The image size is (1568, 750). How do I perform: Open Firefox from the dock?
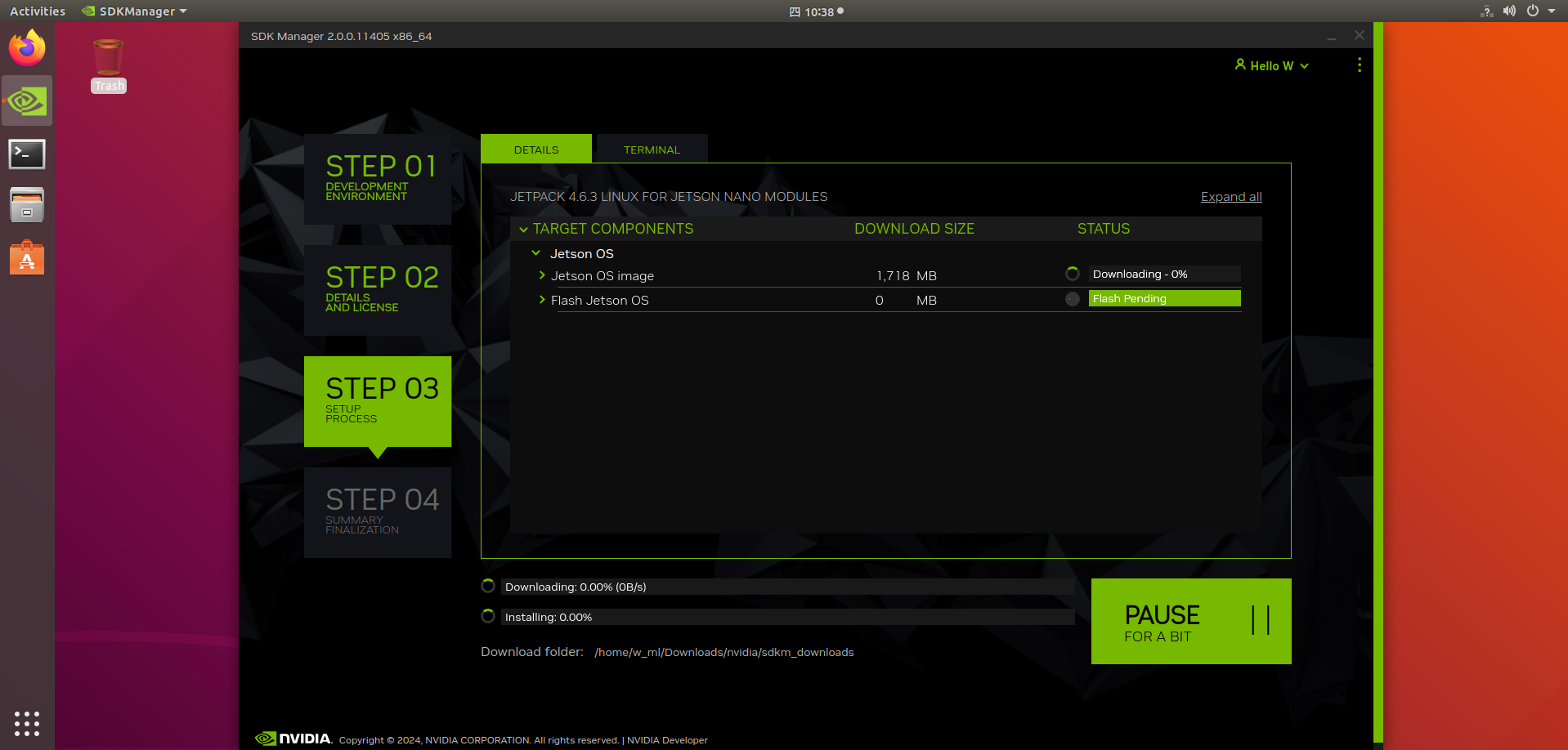[27, 48]
